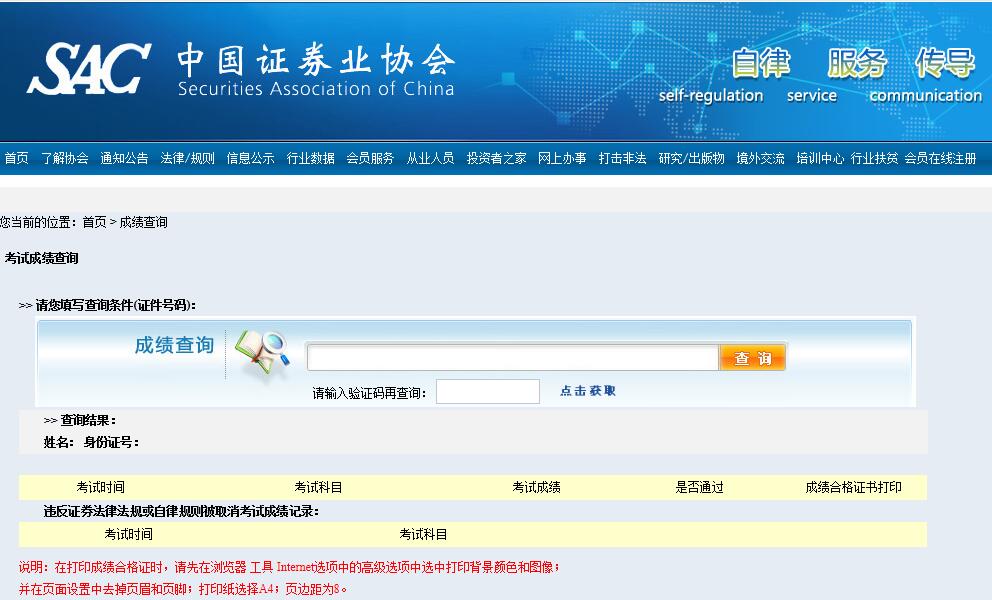Click the 考试成绩查询 heading
Viewport: 992px width, 600px height.
pos(42,258)
